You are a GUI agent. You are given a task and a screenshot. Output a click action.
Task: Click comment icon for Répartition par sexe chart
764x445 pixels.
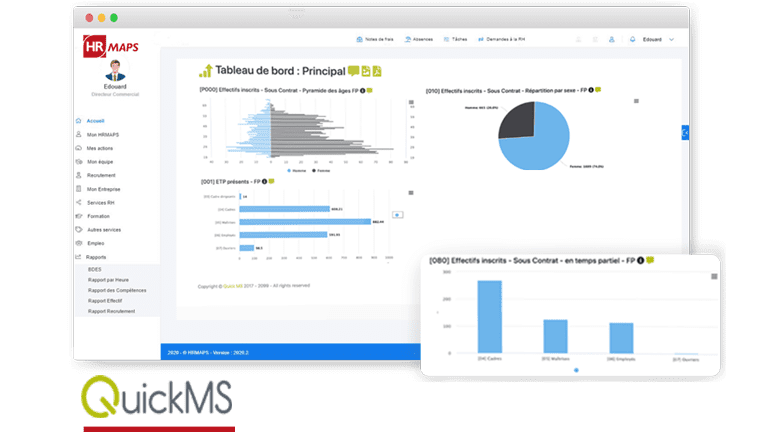point(598,90)
